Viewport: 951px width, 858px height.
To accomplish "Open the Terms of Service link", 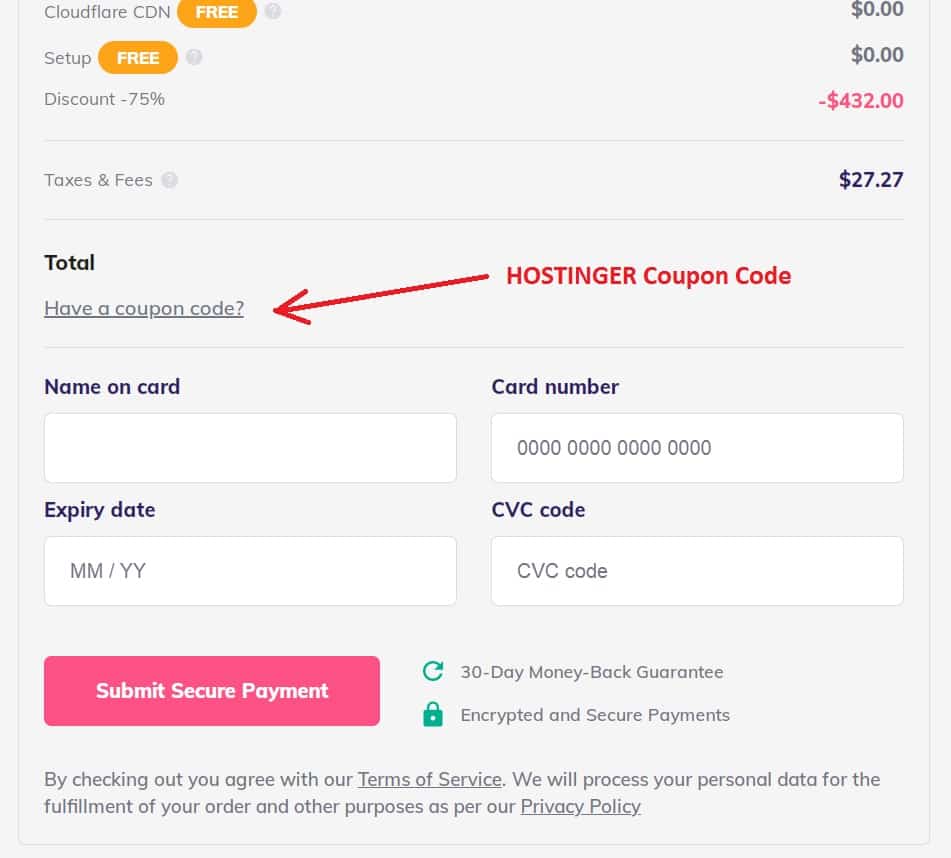I will pos(429,779).
